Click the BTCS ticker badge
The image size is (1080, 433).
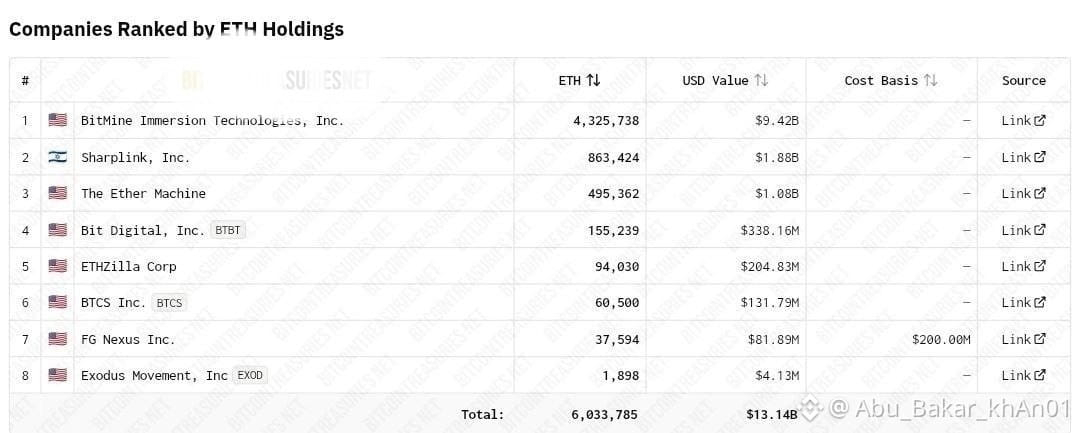(169, 302)
